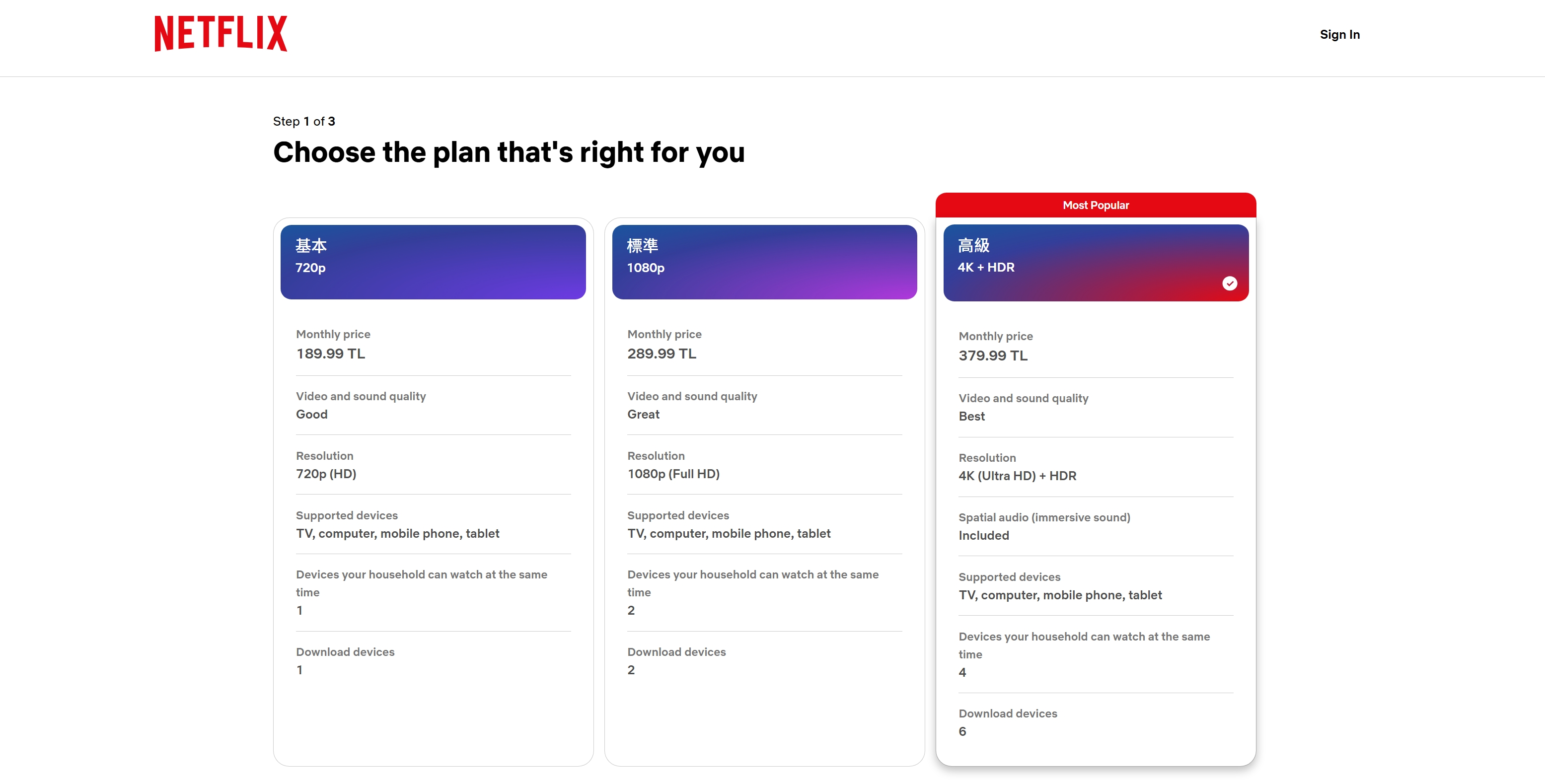Click Download devices 6 in premium plan

click(1008, 721)
